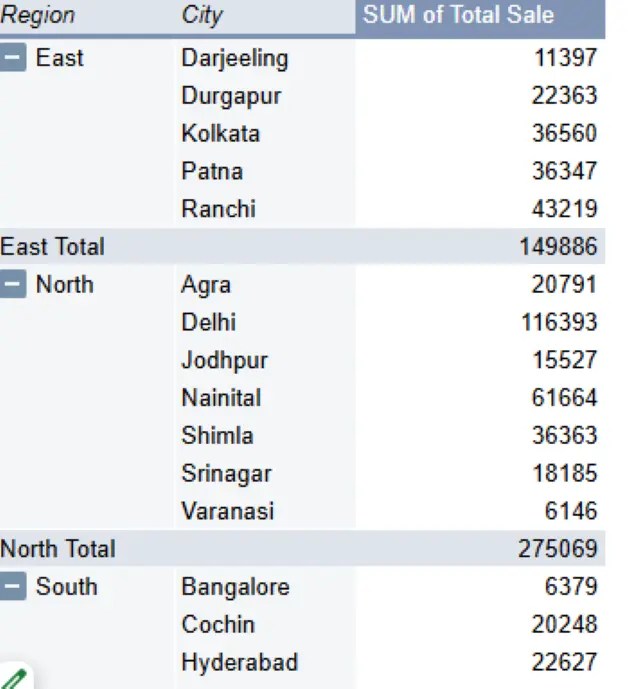The height and width of the screenshot is (689, 640).
Task: Select the value 11397 for Darjeeling
Action: pos(566,58)
